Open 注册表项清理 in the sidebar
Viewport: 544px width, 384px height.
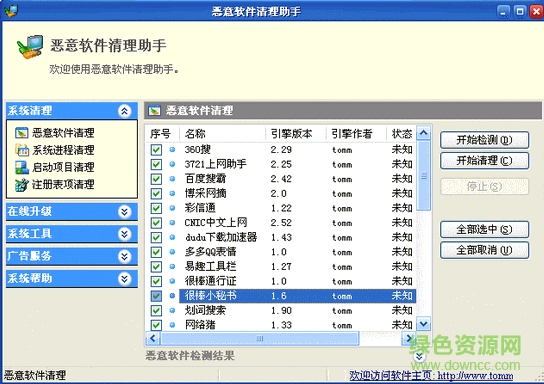[x=63, y=185]
